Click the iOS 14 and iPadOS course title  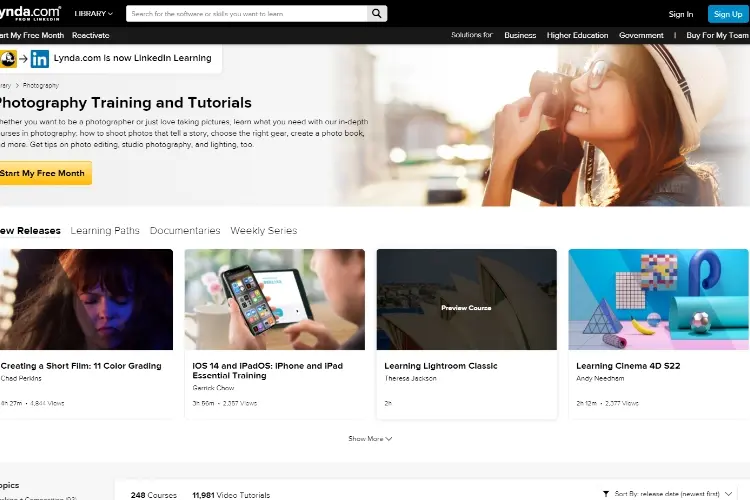click(267, 371)
